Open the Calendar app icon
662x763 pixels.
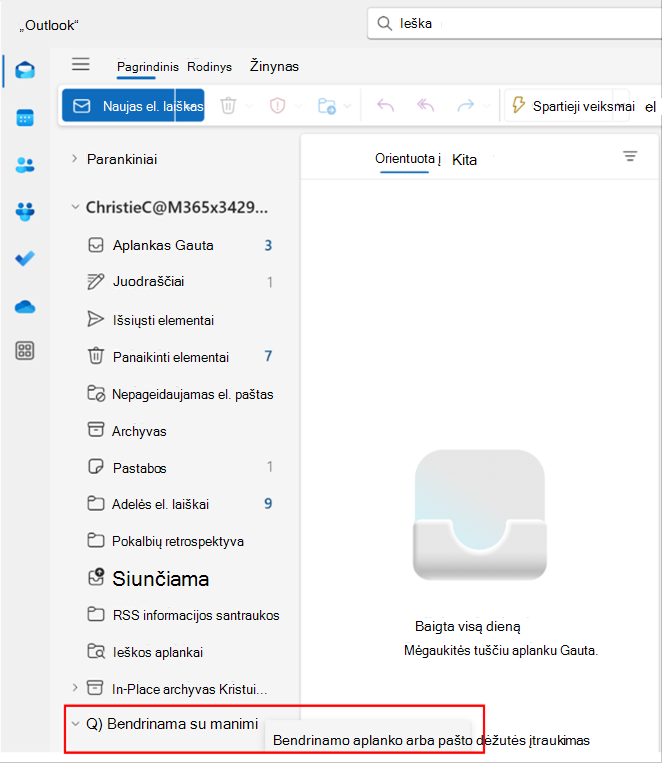pos(25,117)
